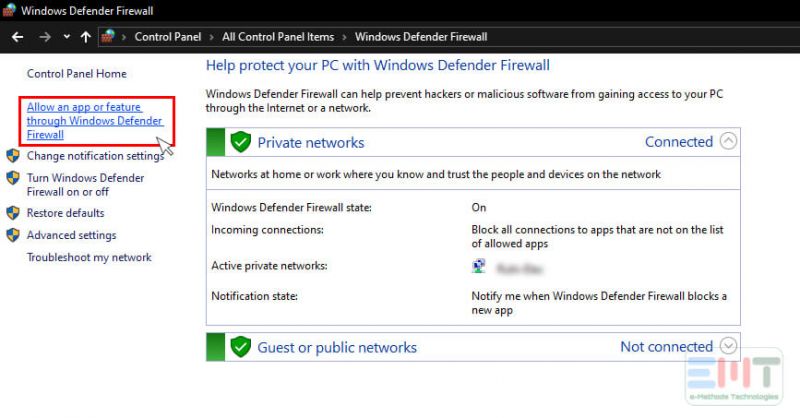Open the Recent locations dropdown arrow
Viewport: 800px width, 418px height.
(66, 37)
